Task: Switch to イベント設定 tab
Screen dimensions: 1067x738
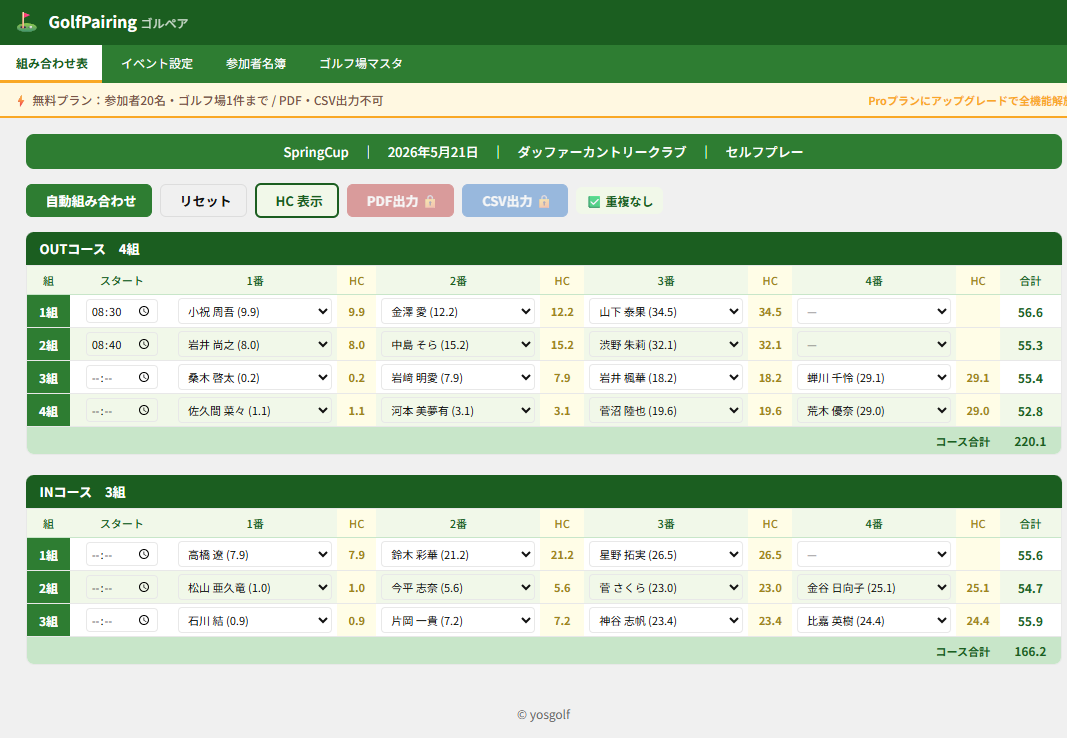Action: [x=157, y=64]
